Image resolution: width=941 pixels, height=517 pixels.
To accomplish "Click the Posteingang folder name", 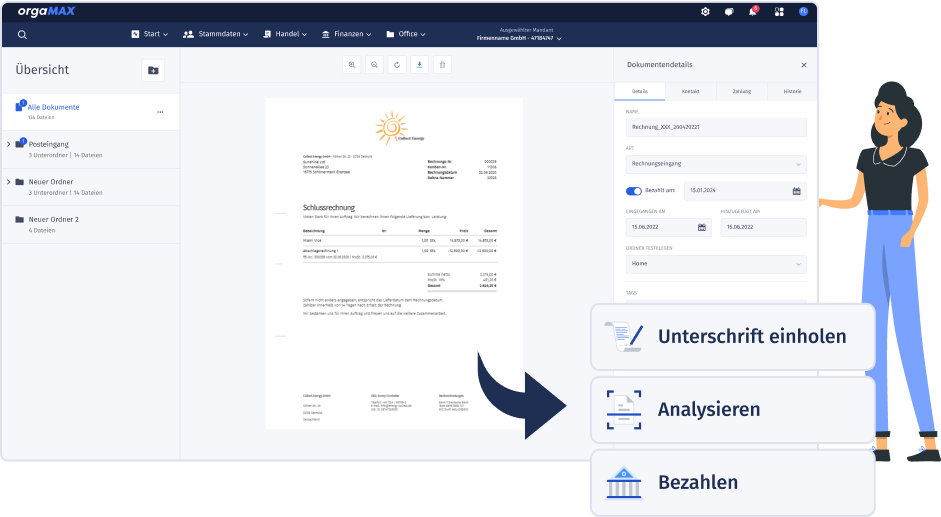I will point(49,144).
